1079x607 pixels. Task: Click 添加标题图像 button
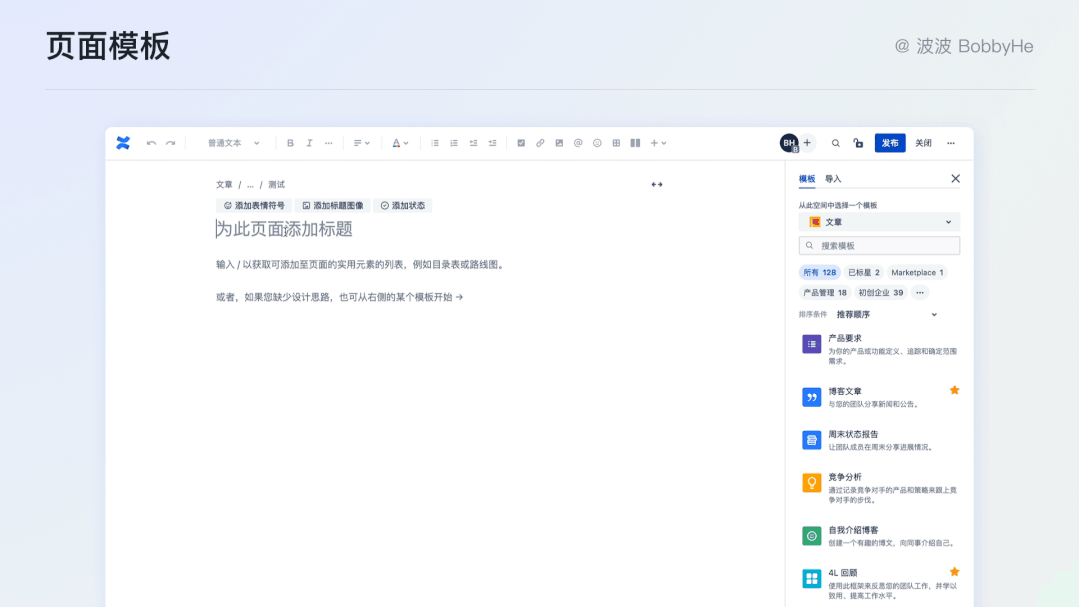(333, 206)
